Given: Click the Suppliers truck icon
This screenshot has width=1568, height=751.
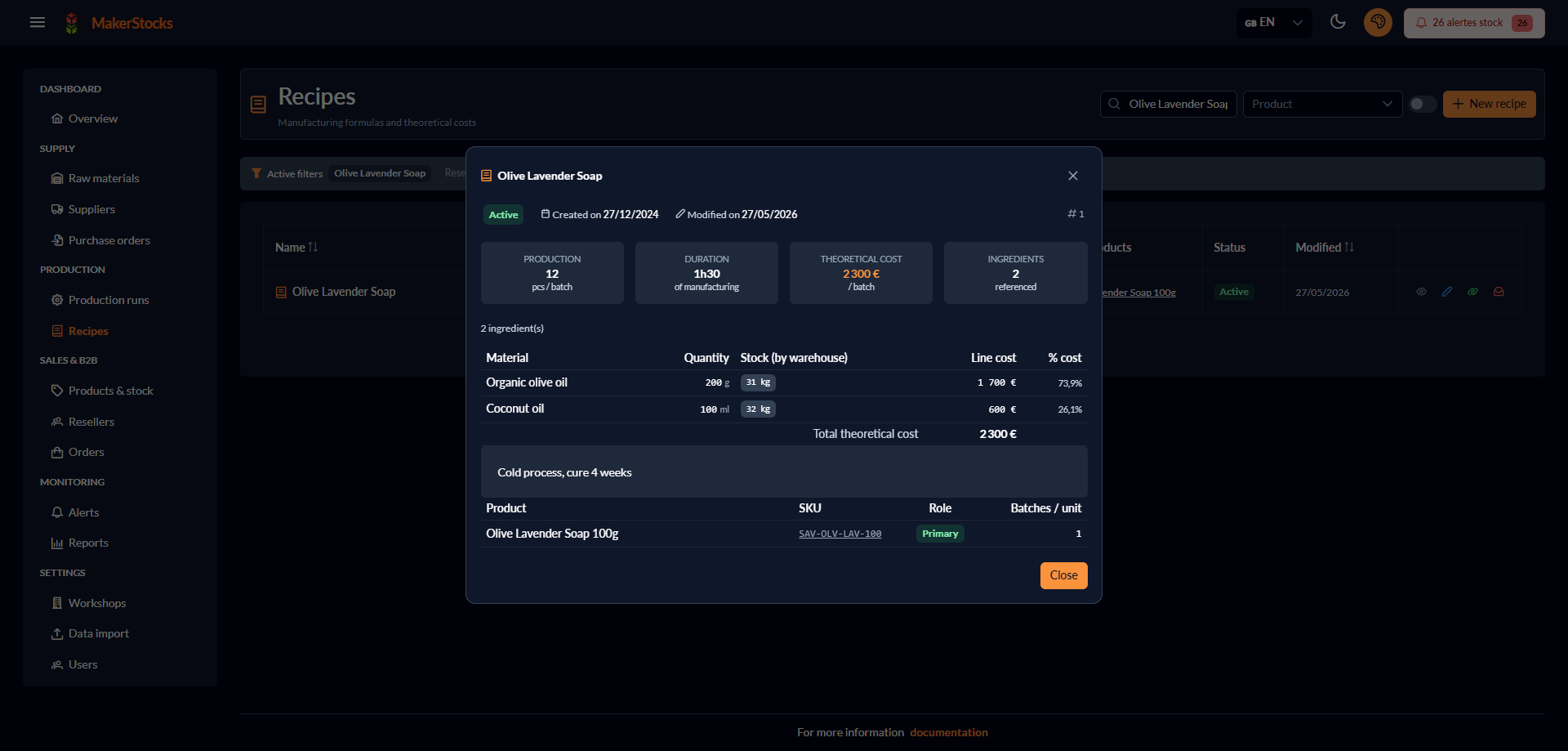Looking at the screenshot, I should 57,209.
